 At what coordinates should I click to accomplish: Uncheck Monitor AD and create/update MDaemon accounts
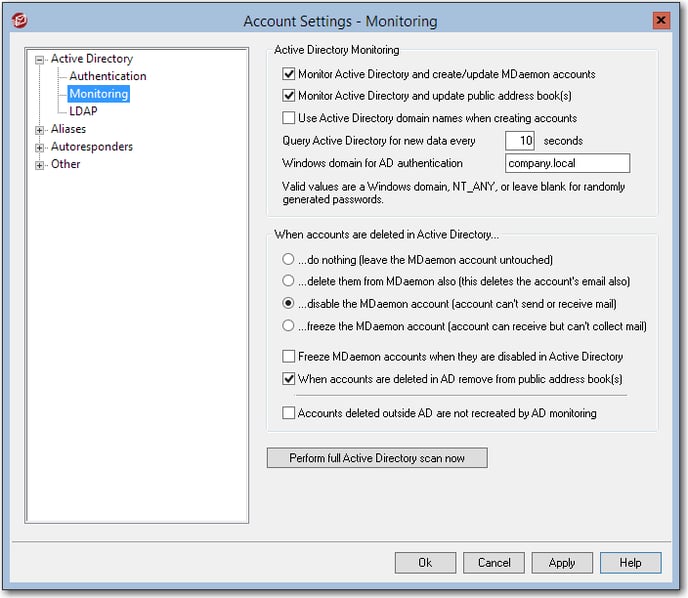click(x=288, y=74)
